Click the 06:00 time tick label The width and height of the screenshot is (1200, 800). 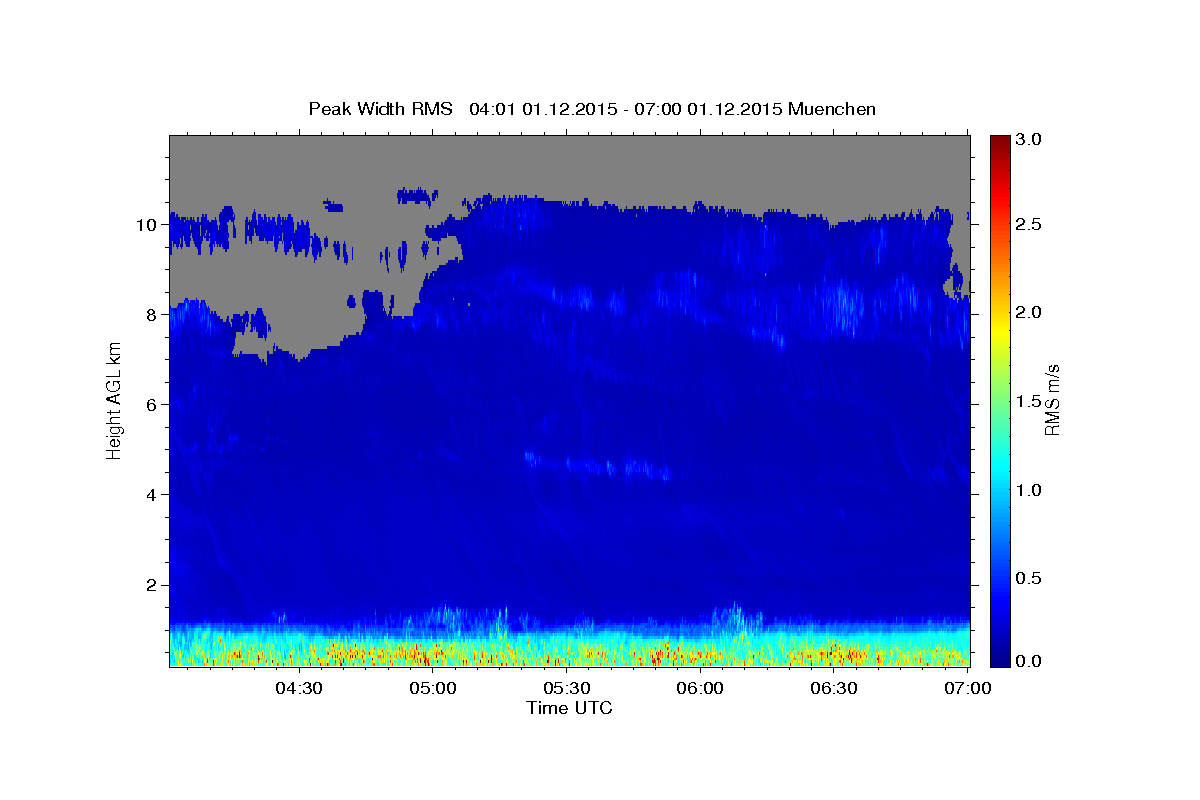point(700,689)
